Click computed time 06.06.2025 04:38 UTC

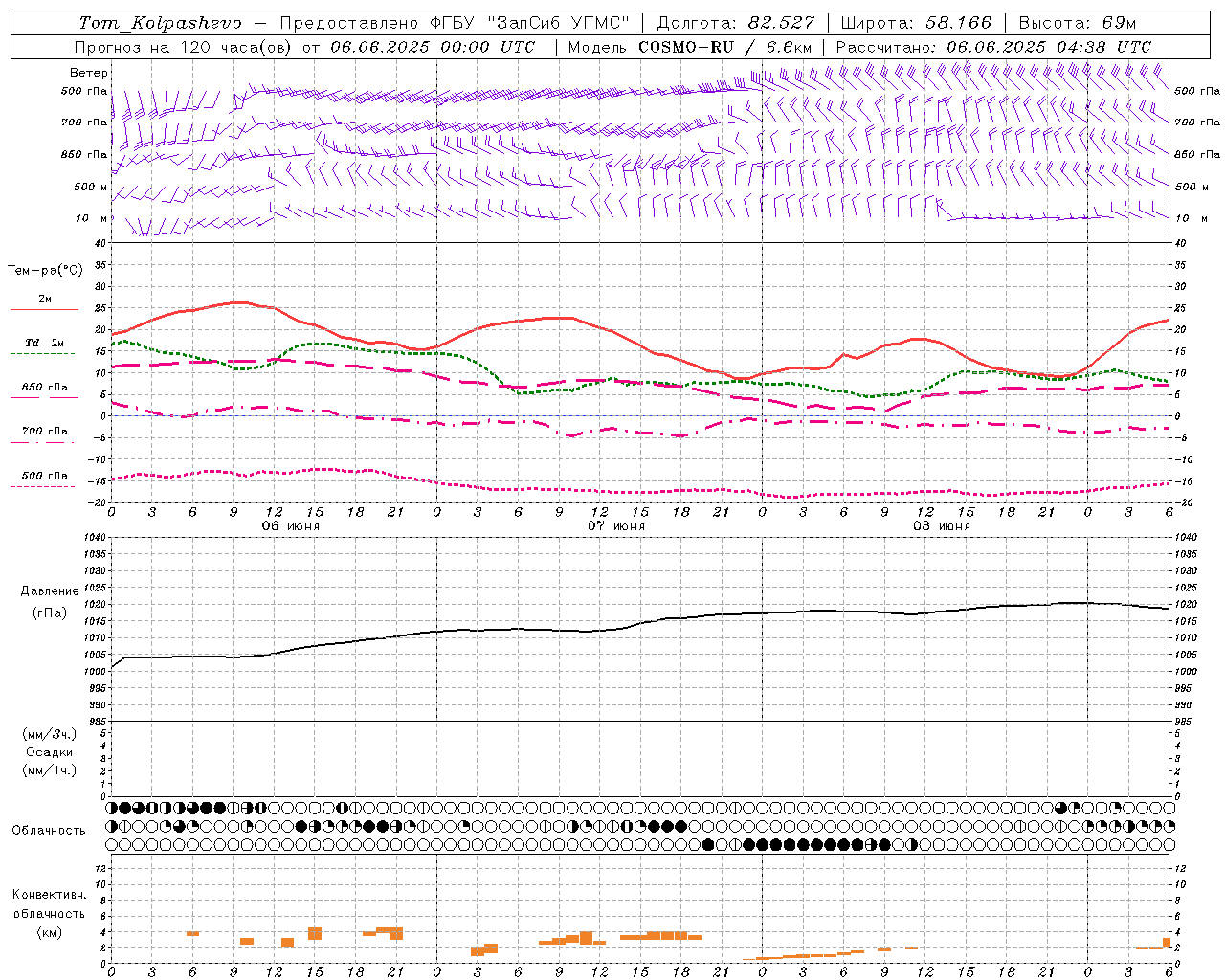point(1049,47)
